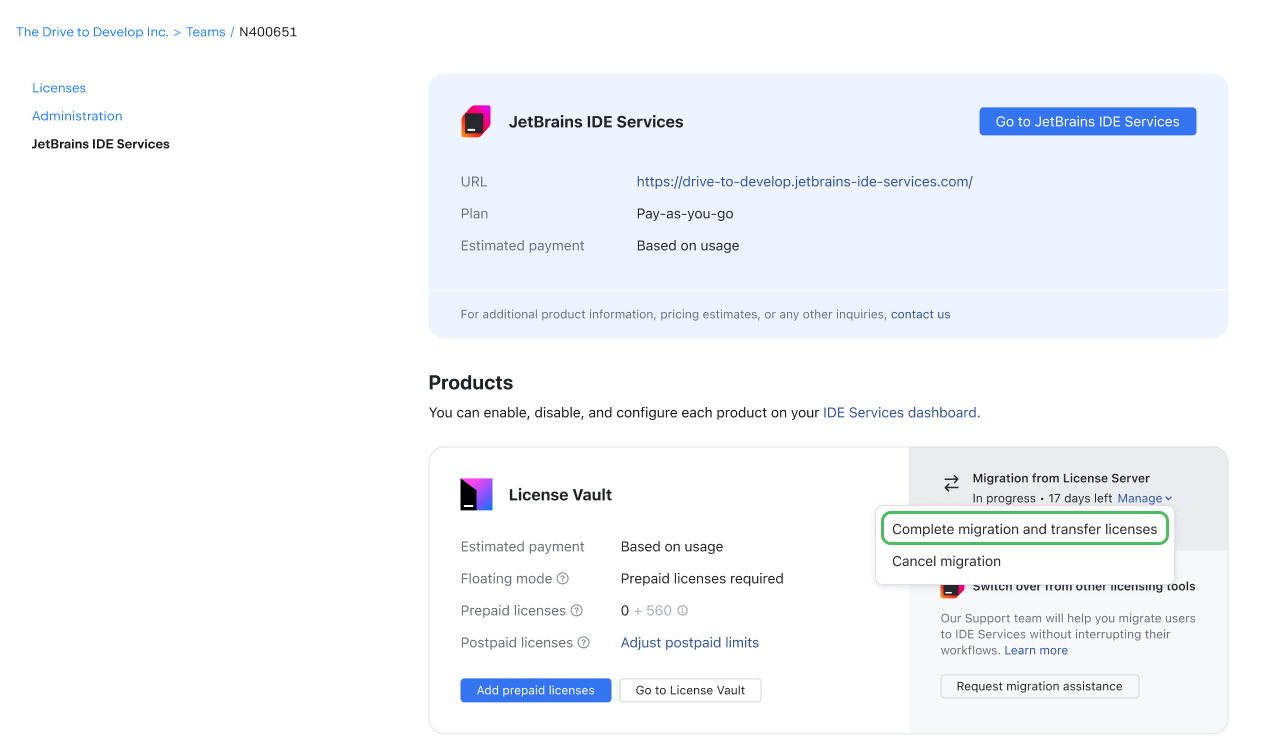This screenshot has width=1261, height=748.
Task: Open the contact us link
Action: (919, 313)
